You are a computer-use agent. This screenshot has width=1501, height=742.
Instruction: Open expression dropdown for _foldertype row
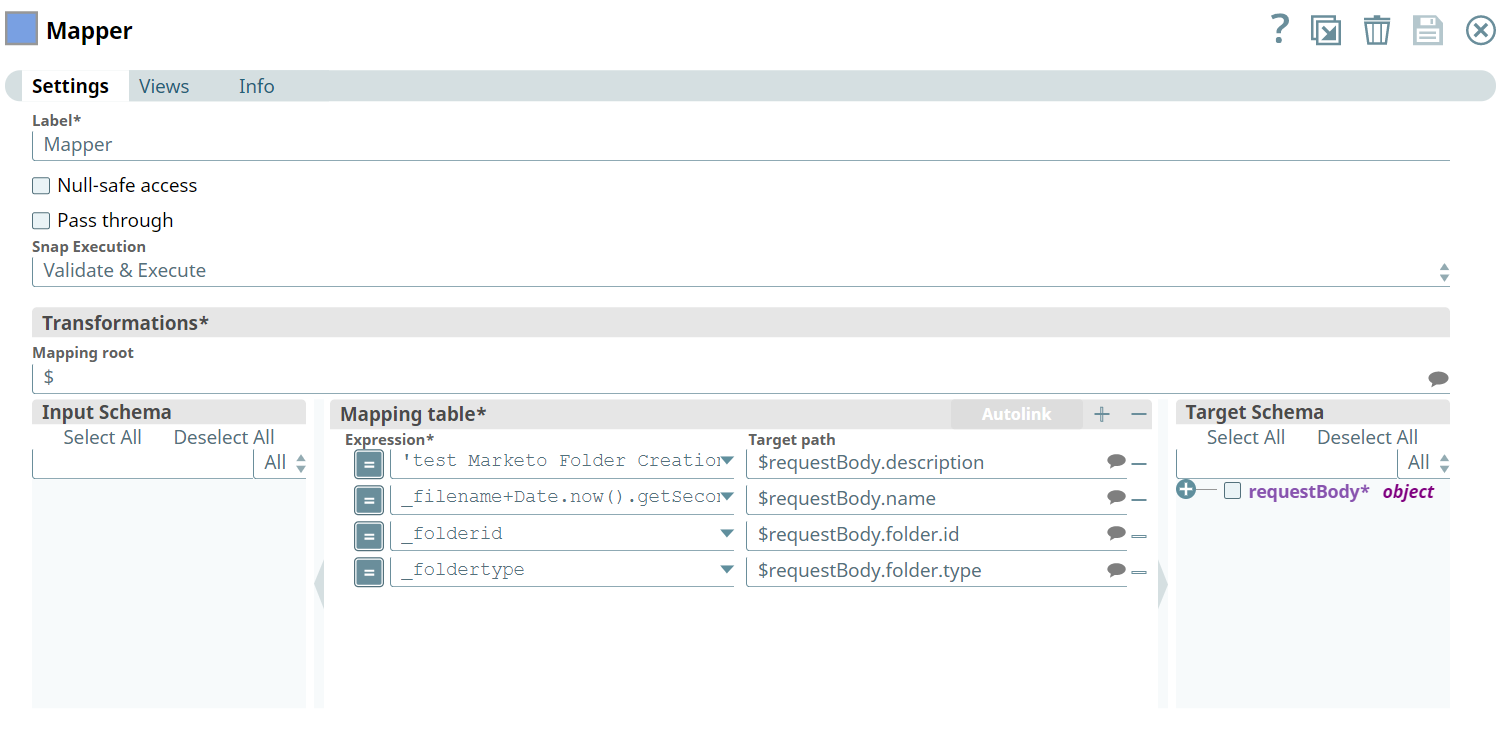727,569
